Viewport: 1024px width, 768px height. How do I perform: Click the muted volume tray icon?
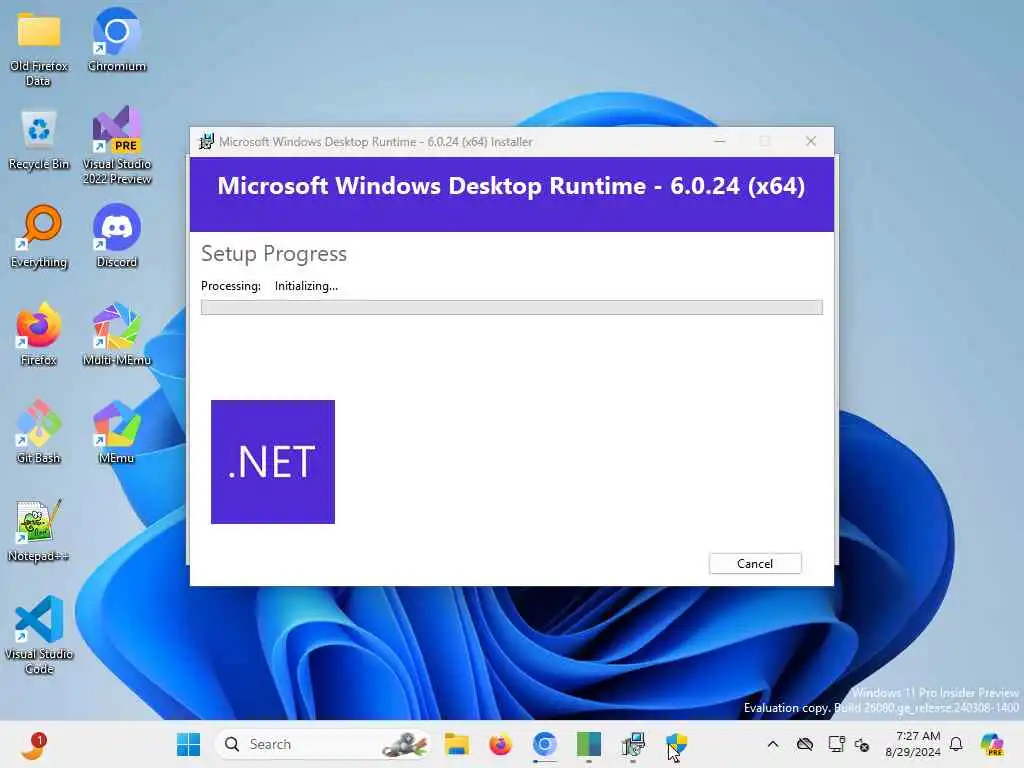pyautogui.click(x=862, y=744)
